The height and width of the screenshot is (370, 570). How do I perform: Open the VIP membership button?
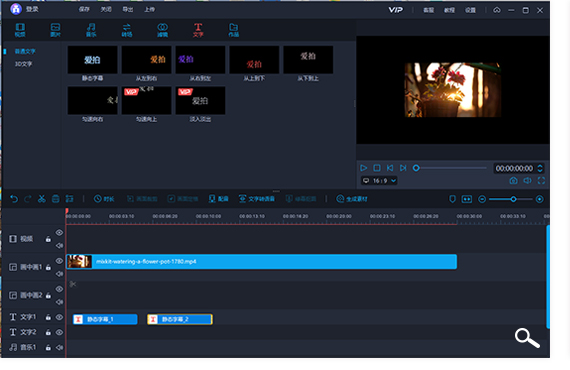[396, 10]
